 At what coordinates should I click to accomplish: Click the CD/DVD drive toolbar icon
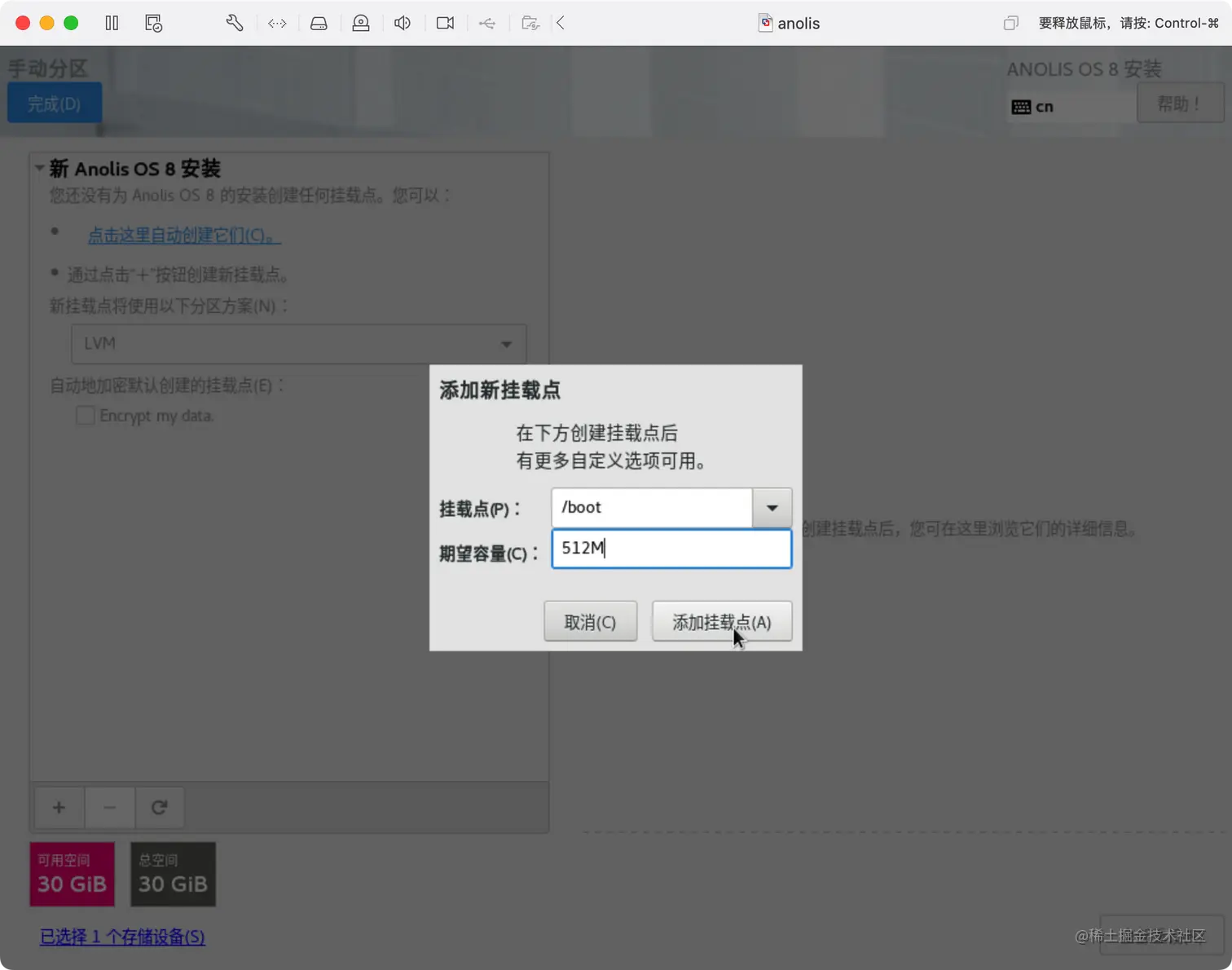(x=361, y=23)
